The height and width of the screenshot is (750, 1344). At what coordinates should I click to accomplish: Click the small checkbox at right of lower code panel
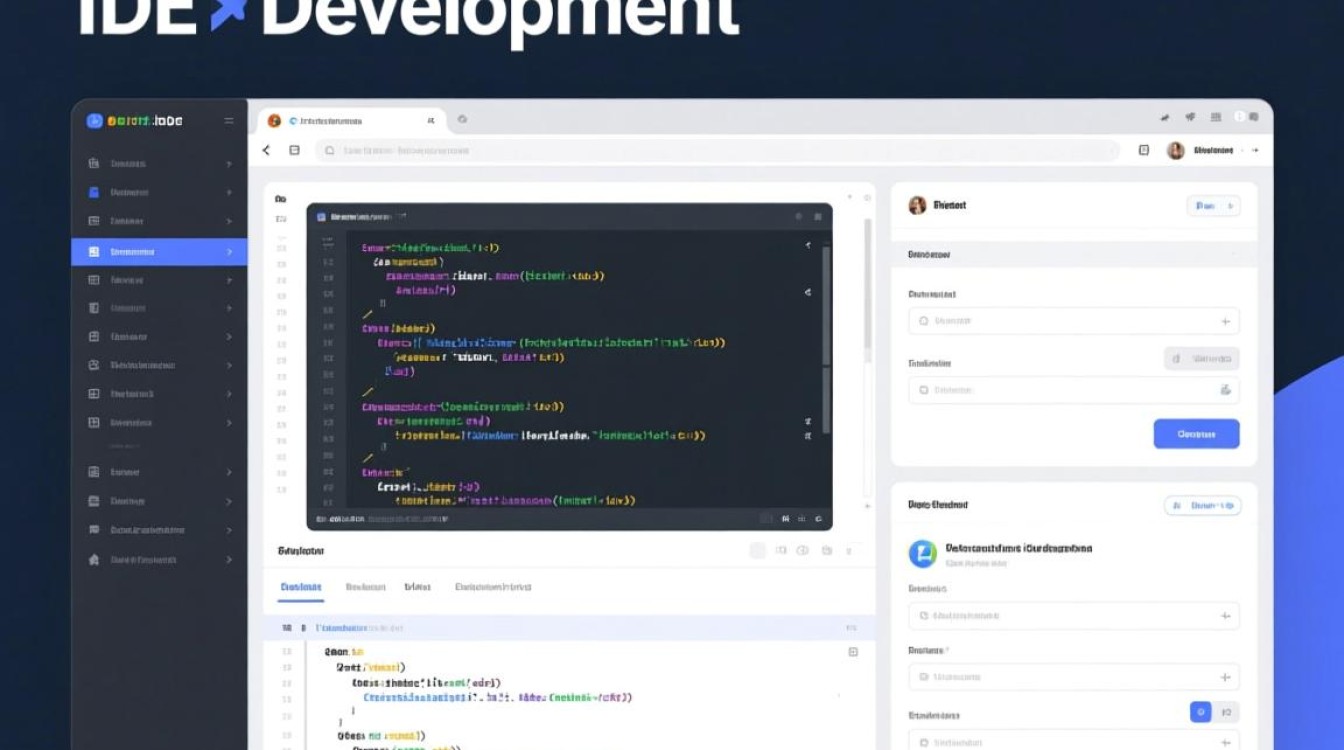[x=853, y=652]
